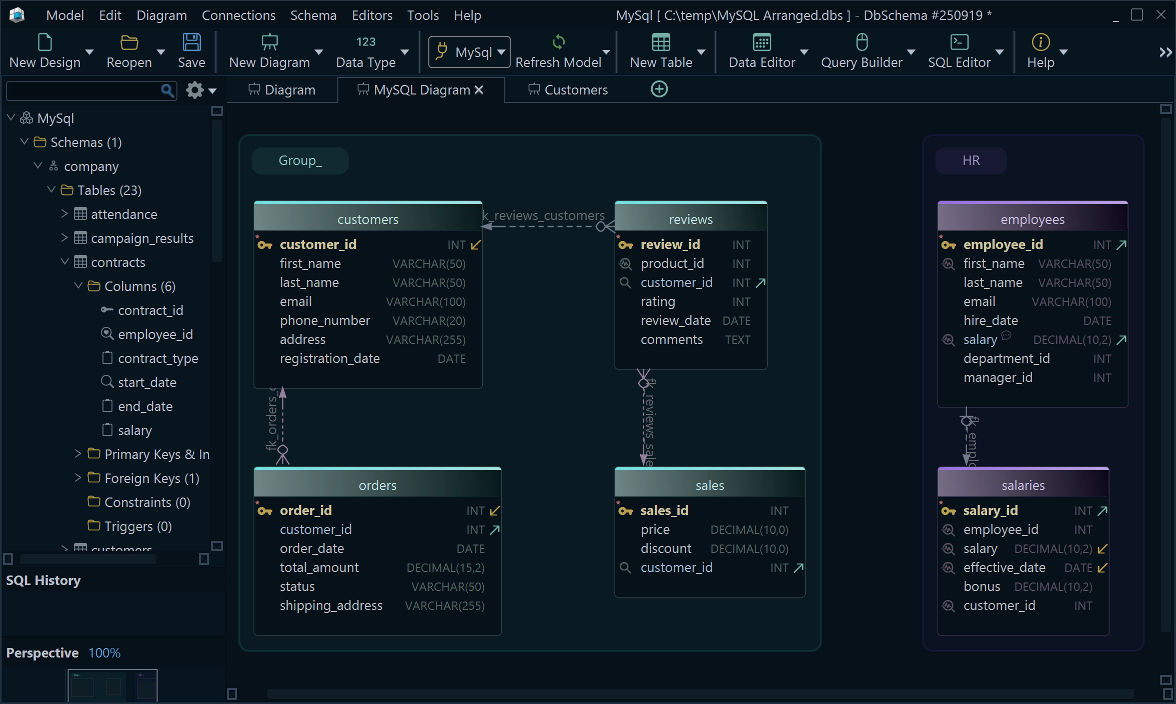
Task: Click the New Table icon
Action: (x=660, y=42)
